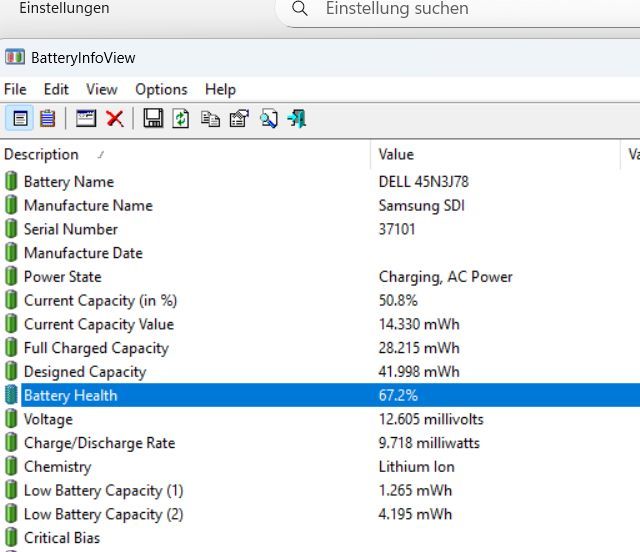Viewport: 640px width, 552px height.
Task: Click the Value column header
Action: click(x=396, y=154)
